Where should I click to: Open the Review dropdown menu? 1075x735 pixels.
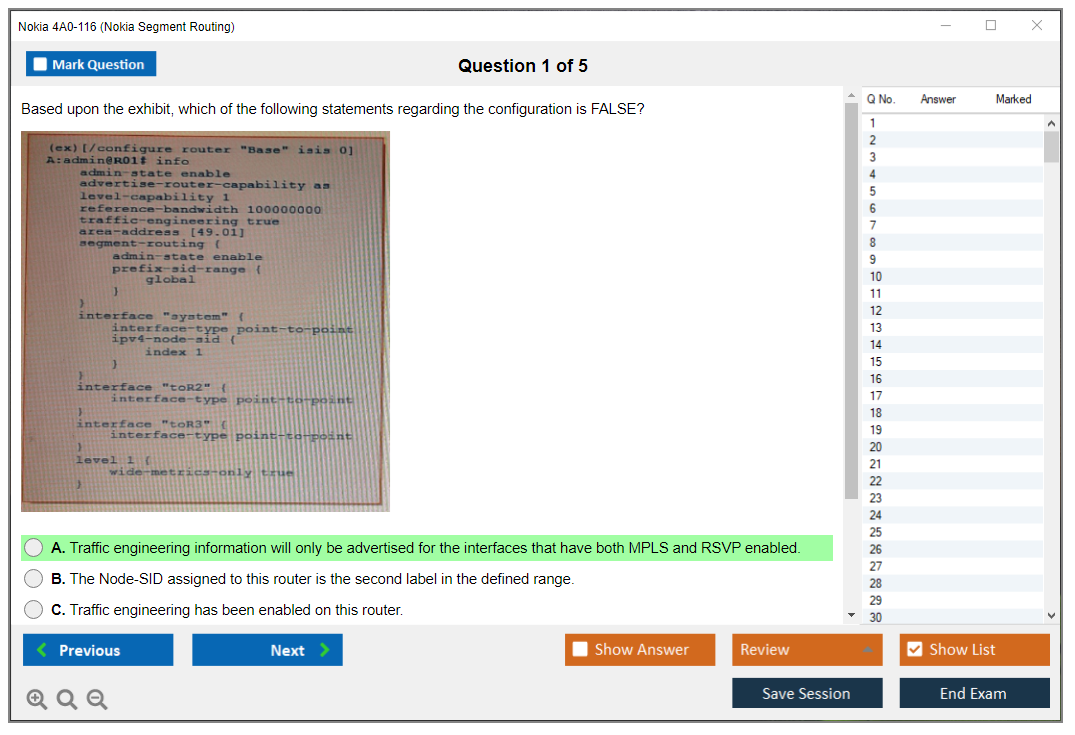tap(807, 650)
